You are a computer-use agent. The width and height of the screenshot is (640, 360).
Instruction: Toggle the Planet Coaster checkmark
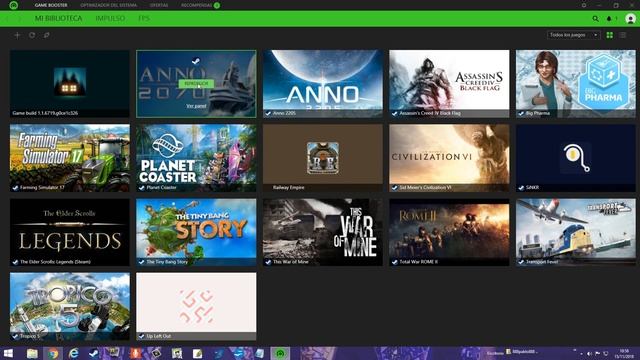coord(142,188)
